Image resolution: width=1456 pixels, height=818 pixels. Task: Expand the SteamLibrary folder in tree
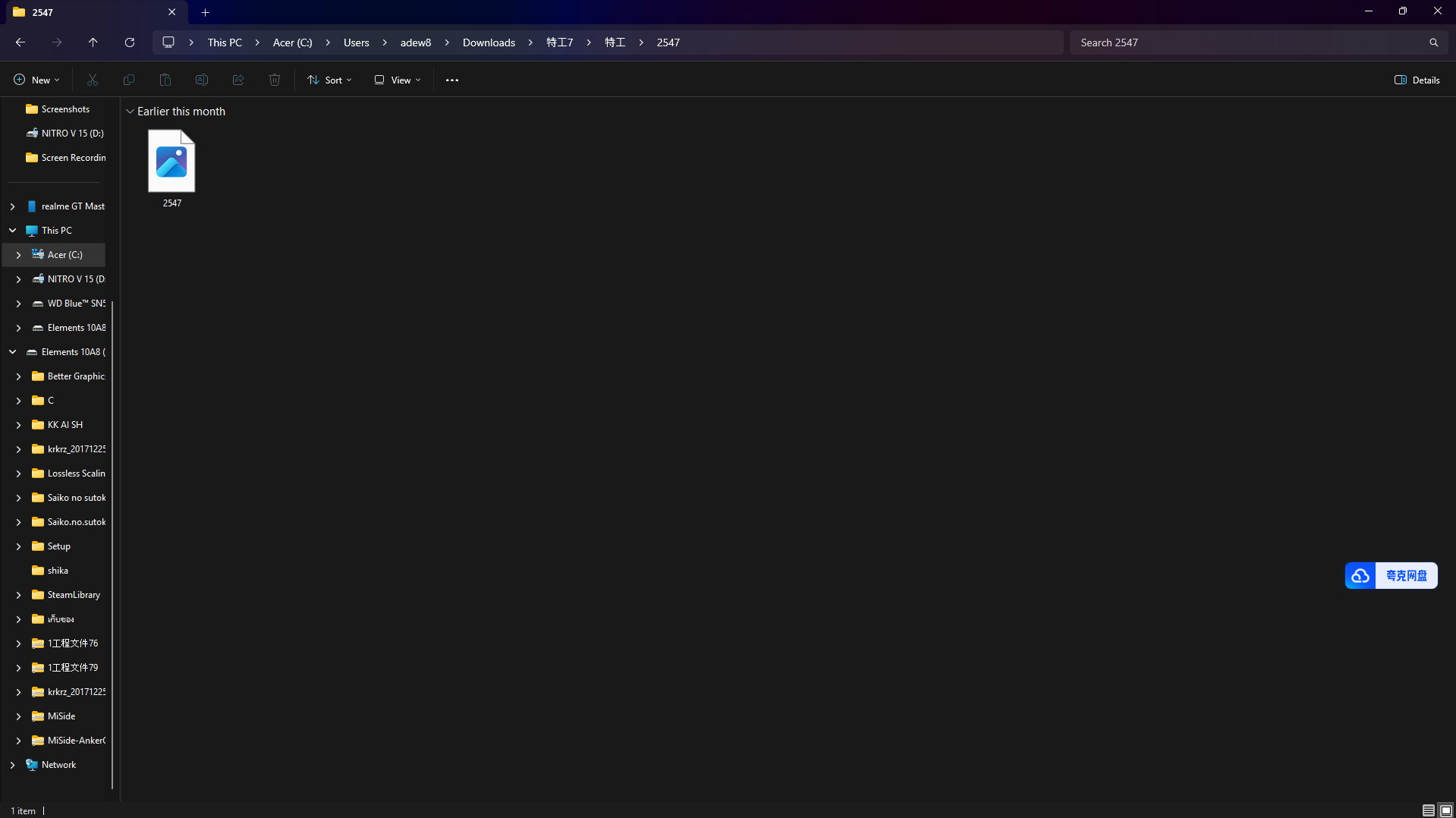[18, 595]
